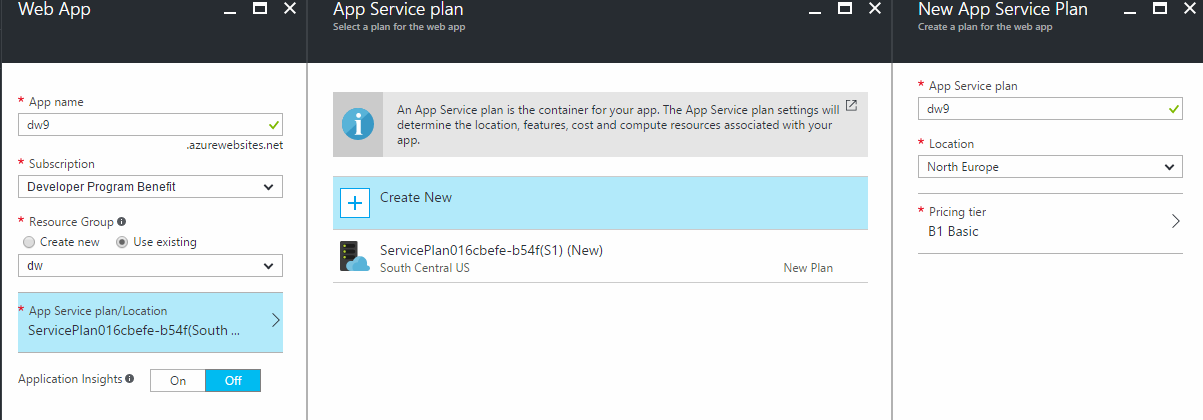Click Resource Group info tooltip icon

122,222
